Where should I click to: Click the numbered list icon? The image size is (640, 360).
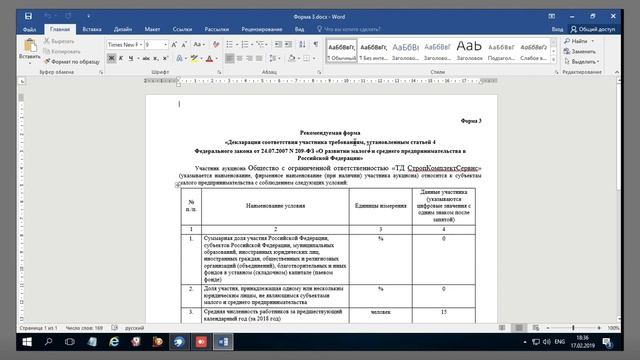point(245,44)
